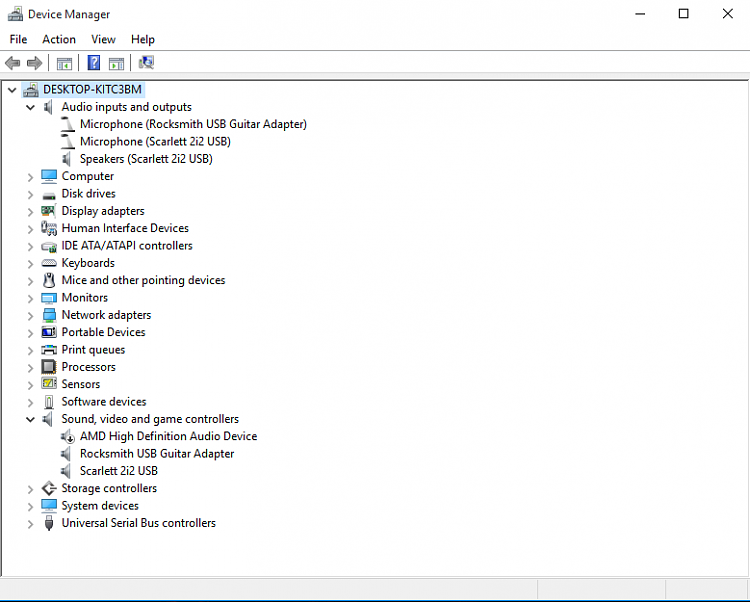Click the mouse icon for Mice and pointing devices
The height and width of the screenshot is (602, 750).
(x=49, y=280)
